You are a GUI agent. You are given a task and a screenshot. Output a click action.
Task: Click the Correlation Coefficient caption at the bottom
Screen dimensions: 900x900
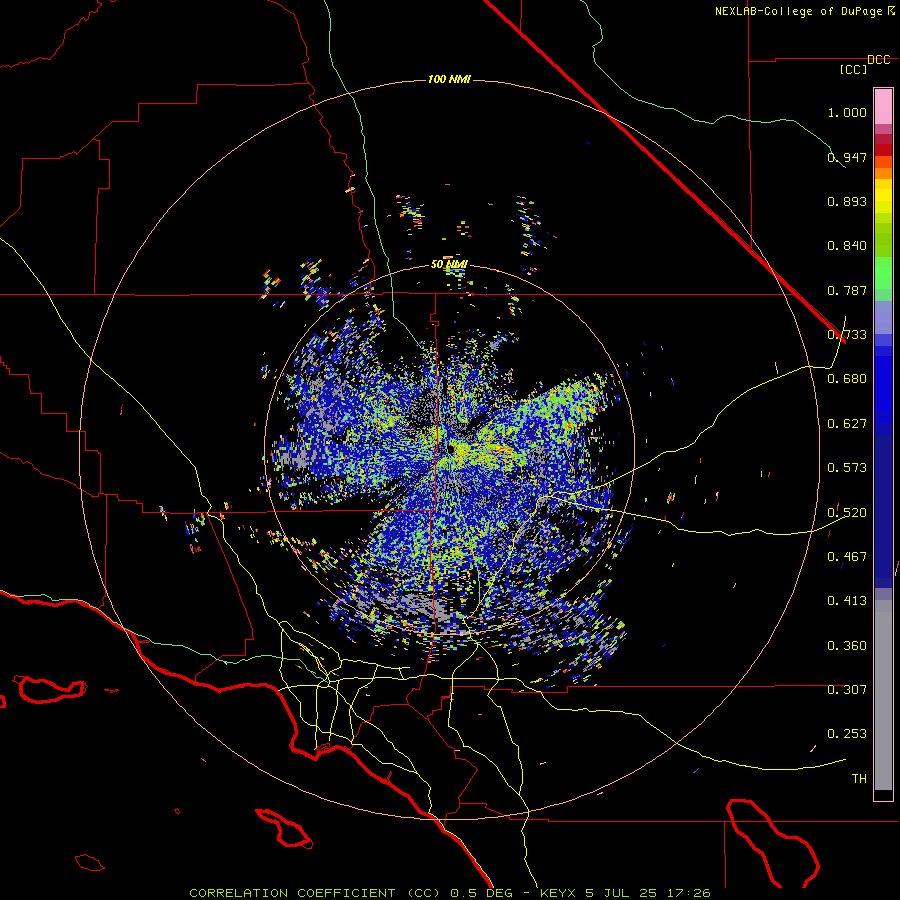click(450, 893)
